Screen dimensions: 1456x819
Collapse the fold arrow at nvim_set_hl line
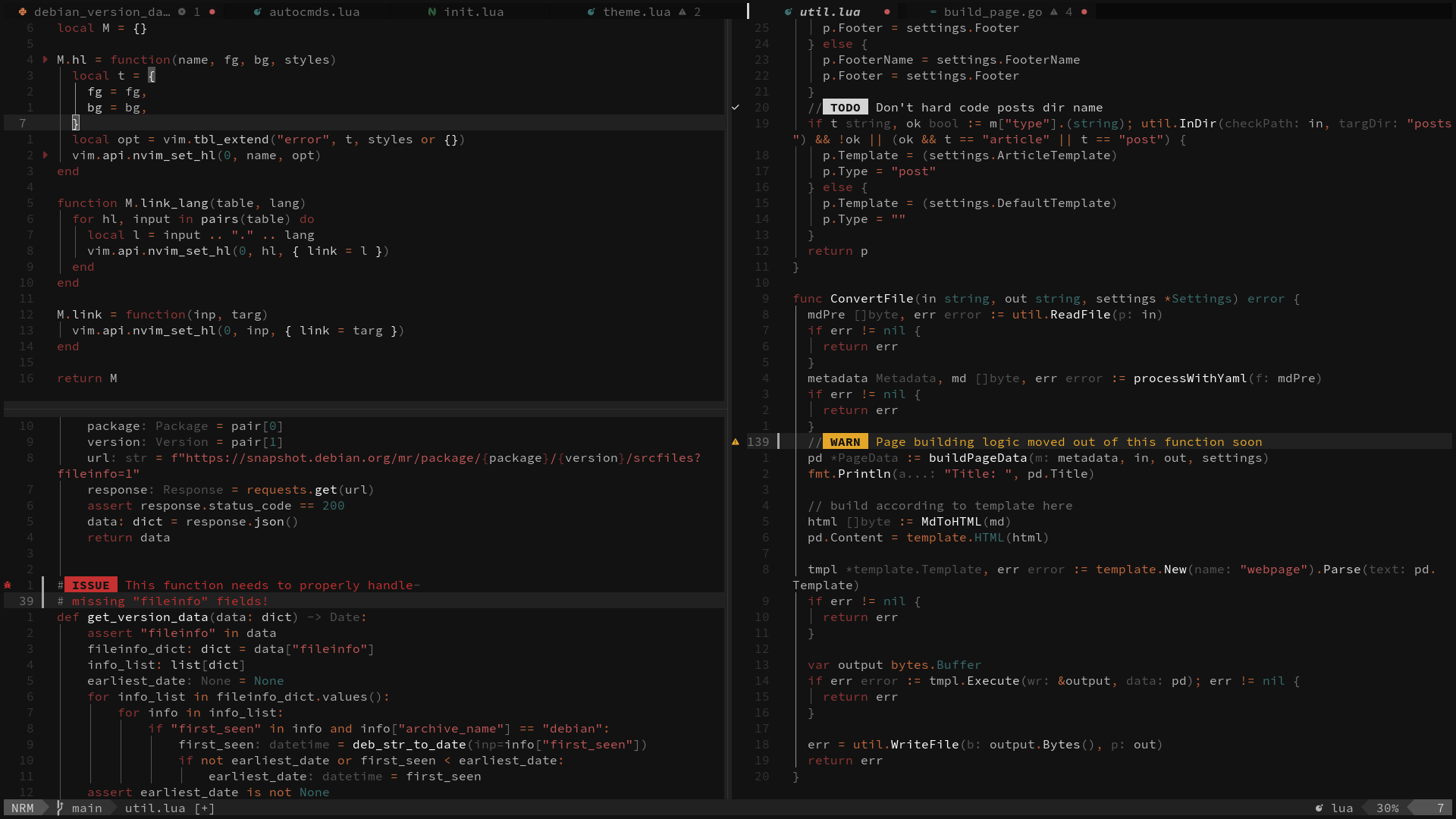(45, 155)
